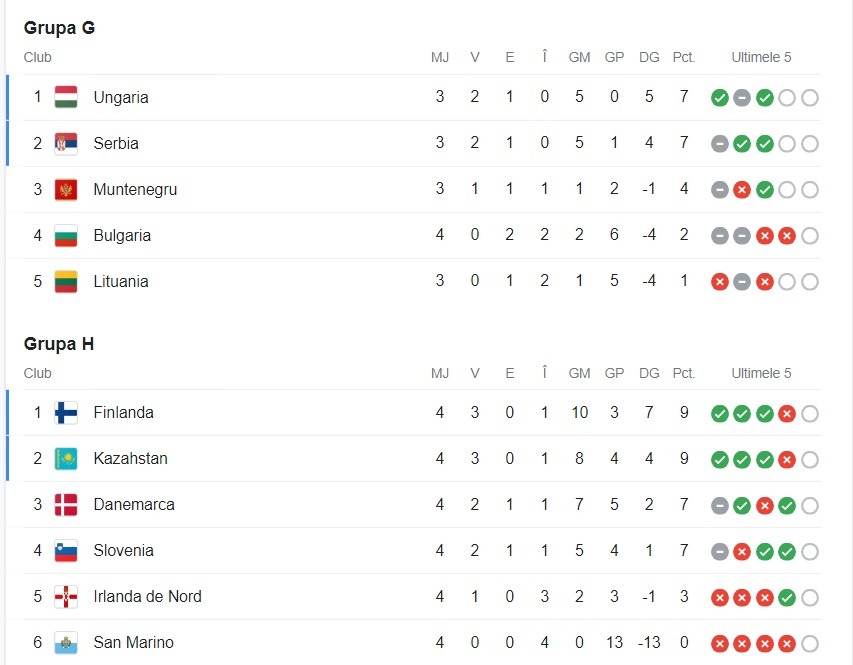Click the Kazahstan flag icon
This screenshot has height=665, width=853.
click(x=66, y=458)
